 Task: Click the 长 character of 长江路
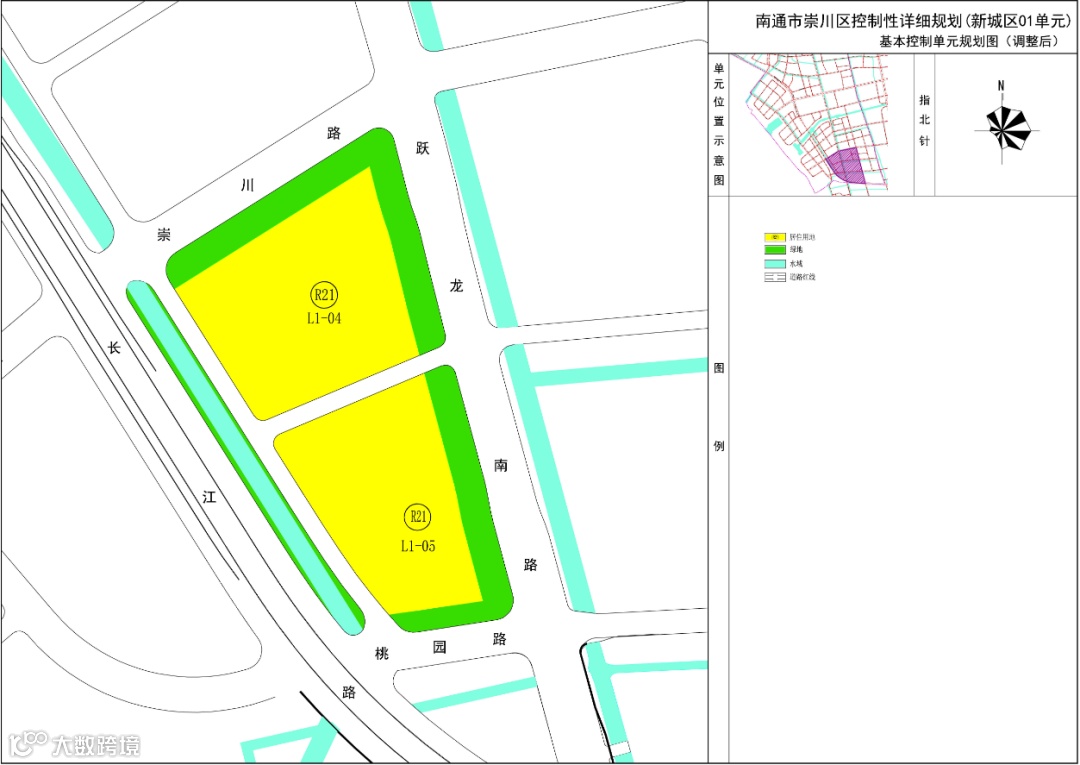point(114,348)
